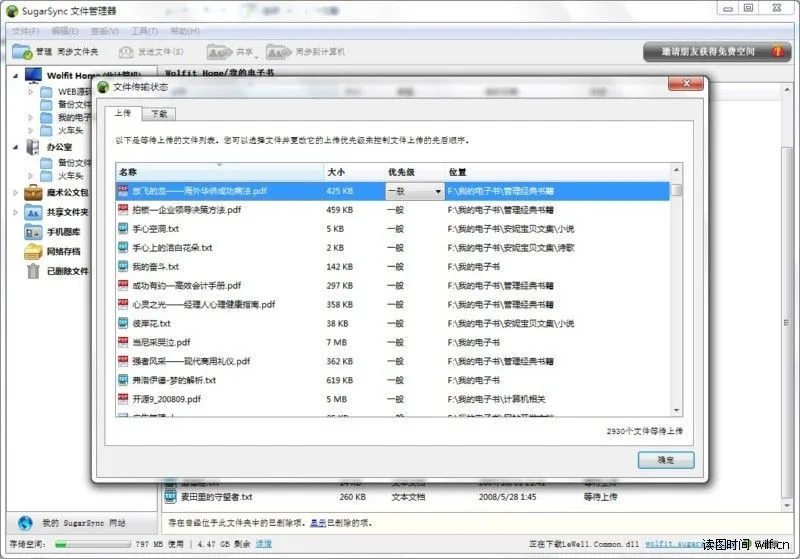Select the Wolfit Home computer icon

coord(33,75)
